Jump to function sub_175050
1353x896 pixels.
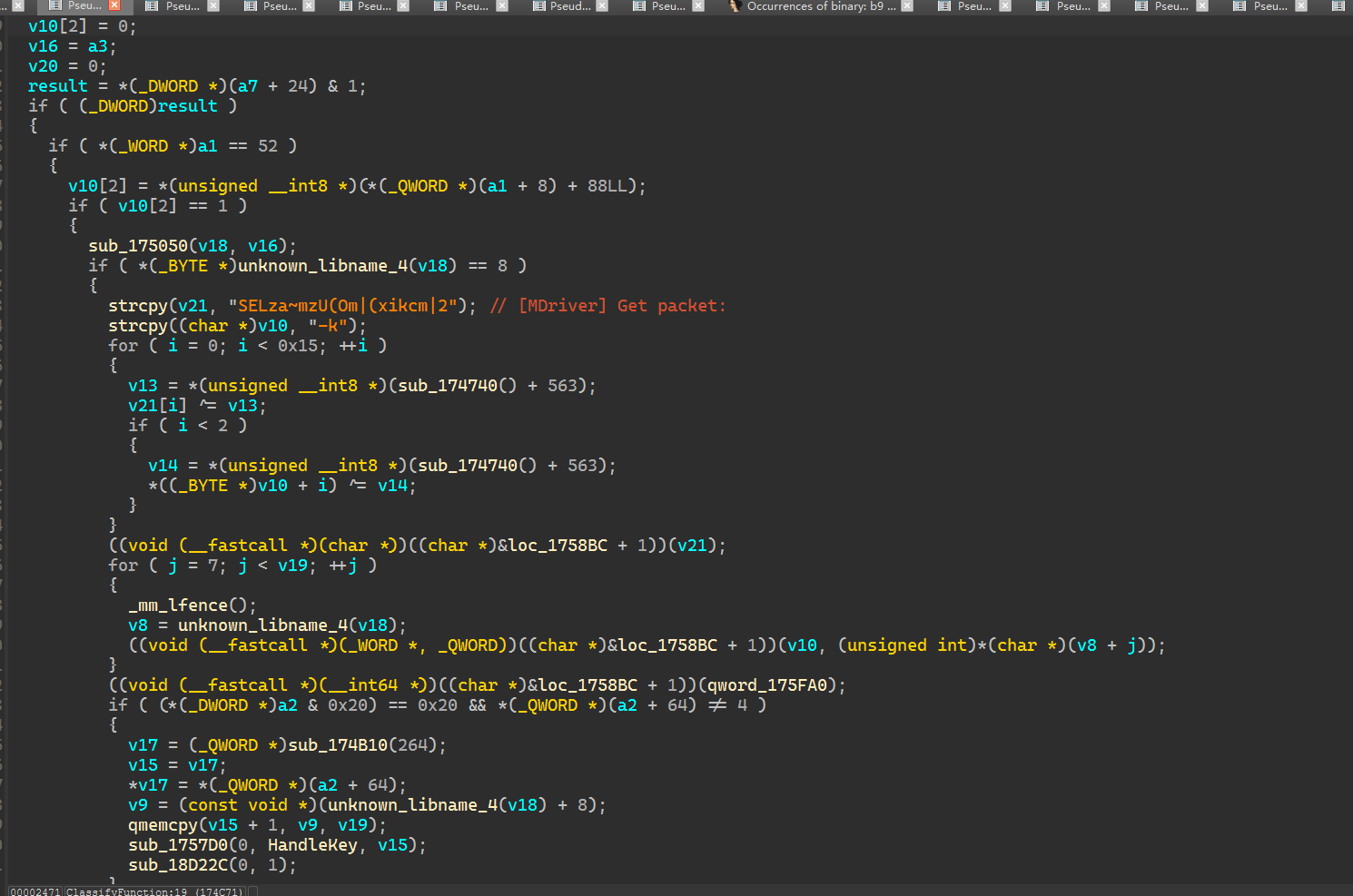coord(138,246)
